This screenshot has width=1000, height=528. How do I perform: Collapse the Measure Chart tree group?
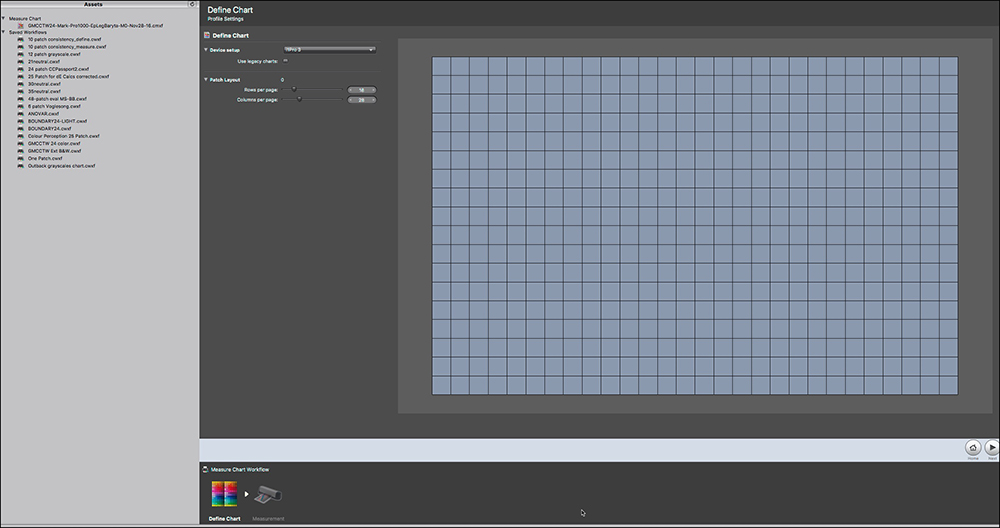point(4,18)
